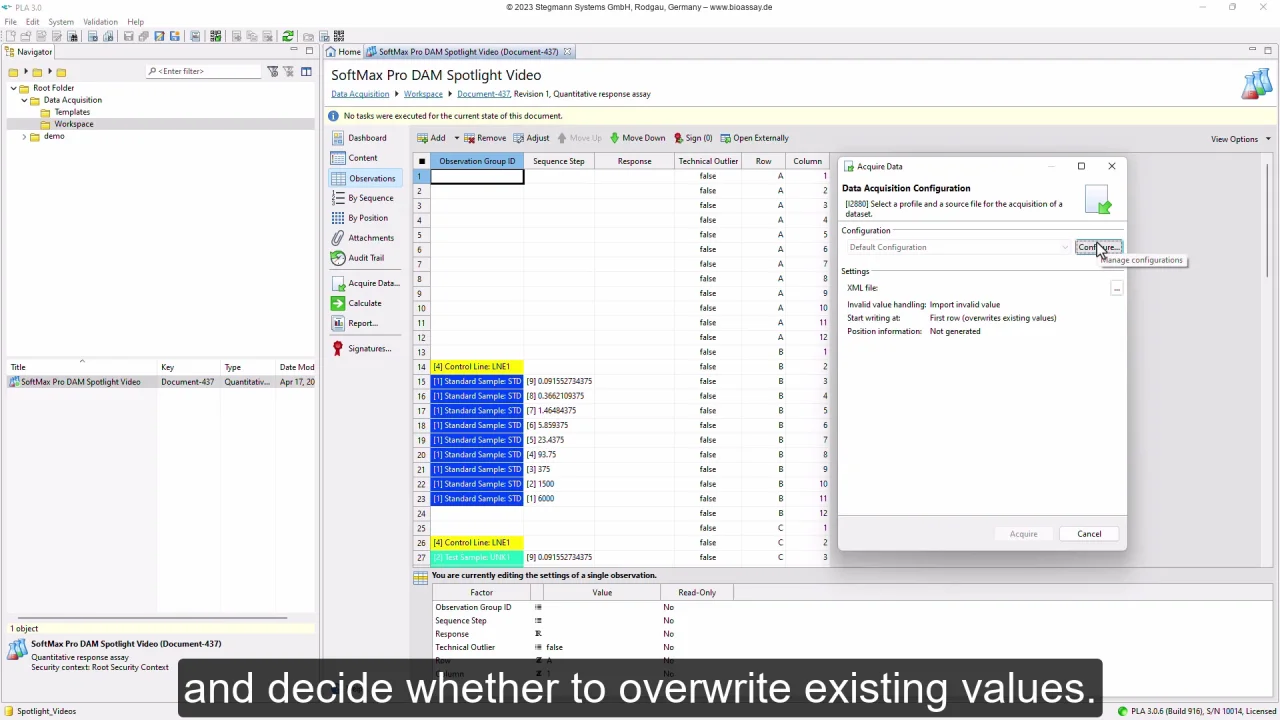Viewport: 1280px width, 720px height.
Task: Open the Default Configuration dropdown
Action: [958, 247]
